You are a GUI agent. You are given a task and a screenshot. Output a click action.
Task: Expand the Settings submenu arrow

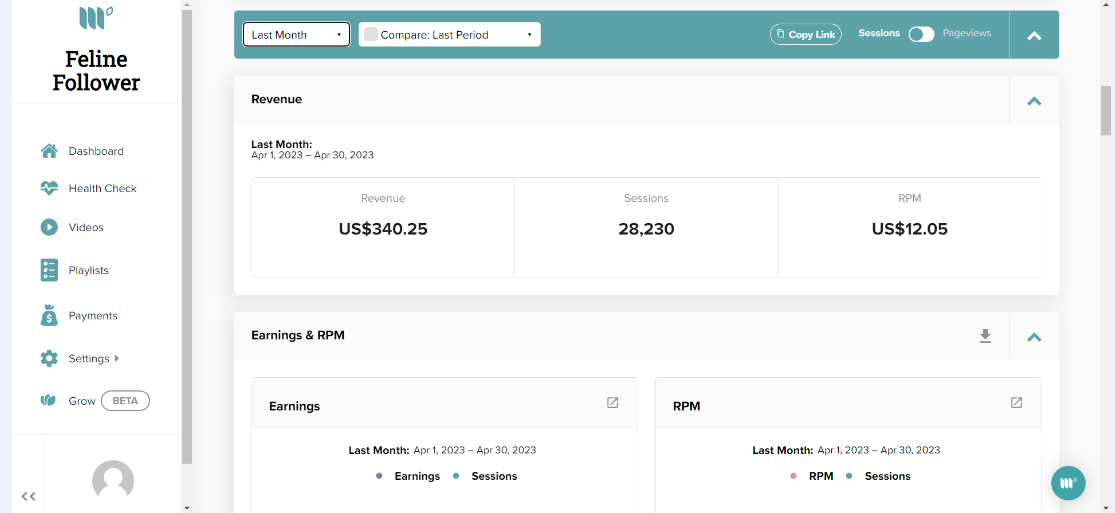pos(117,359)
